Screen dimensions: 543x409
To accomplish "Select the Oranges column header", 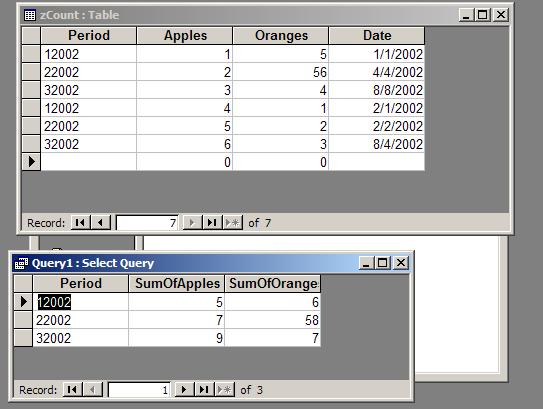I will (281, 36).
